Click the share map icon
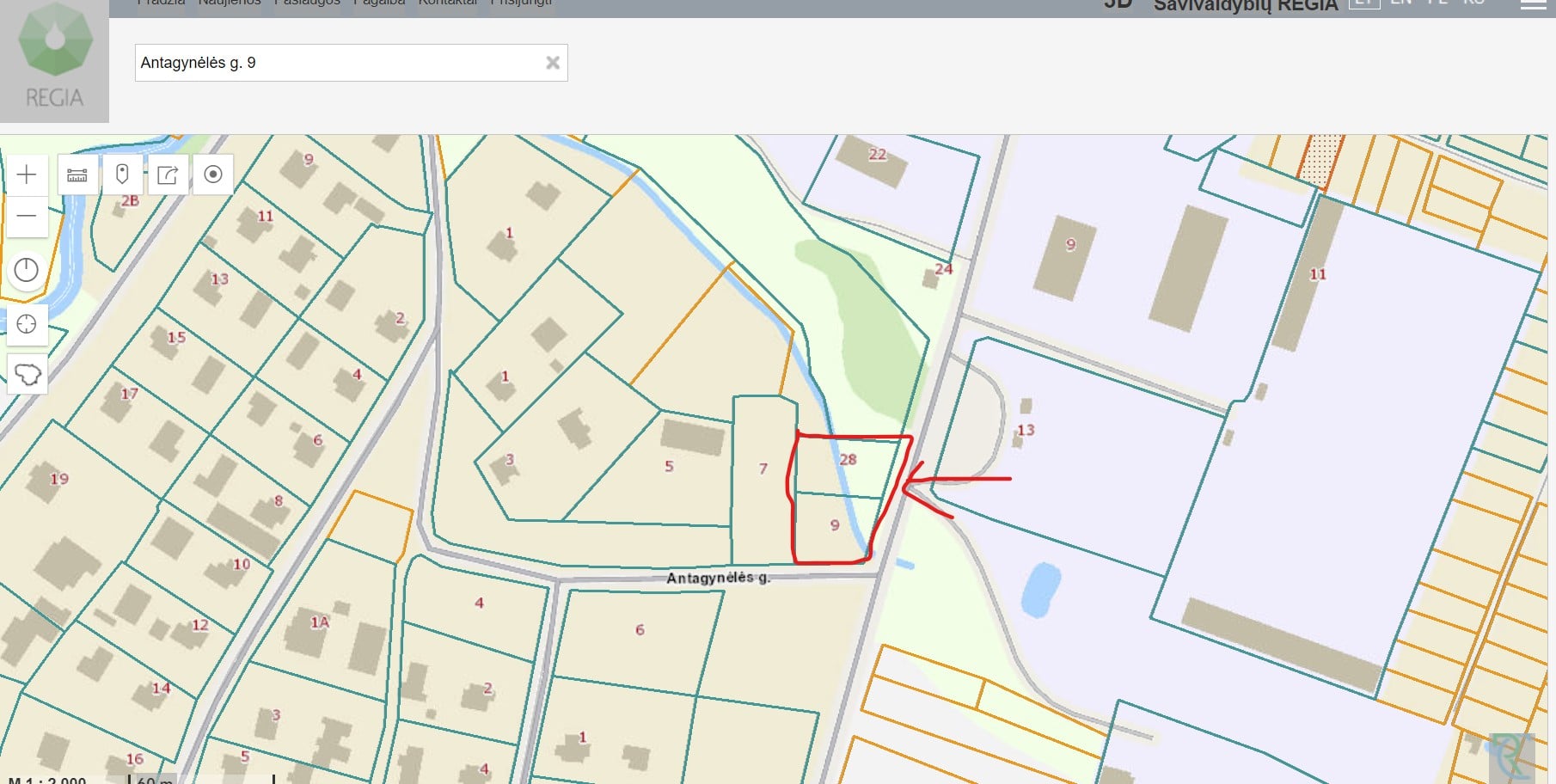 coord(168,175)
